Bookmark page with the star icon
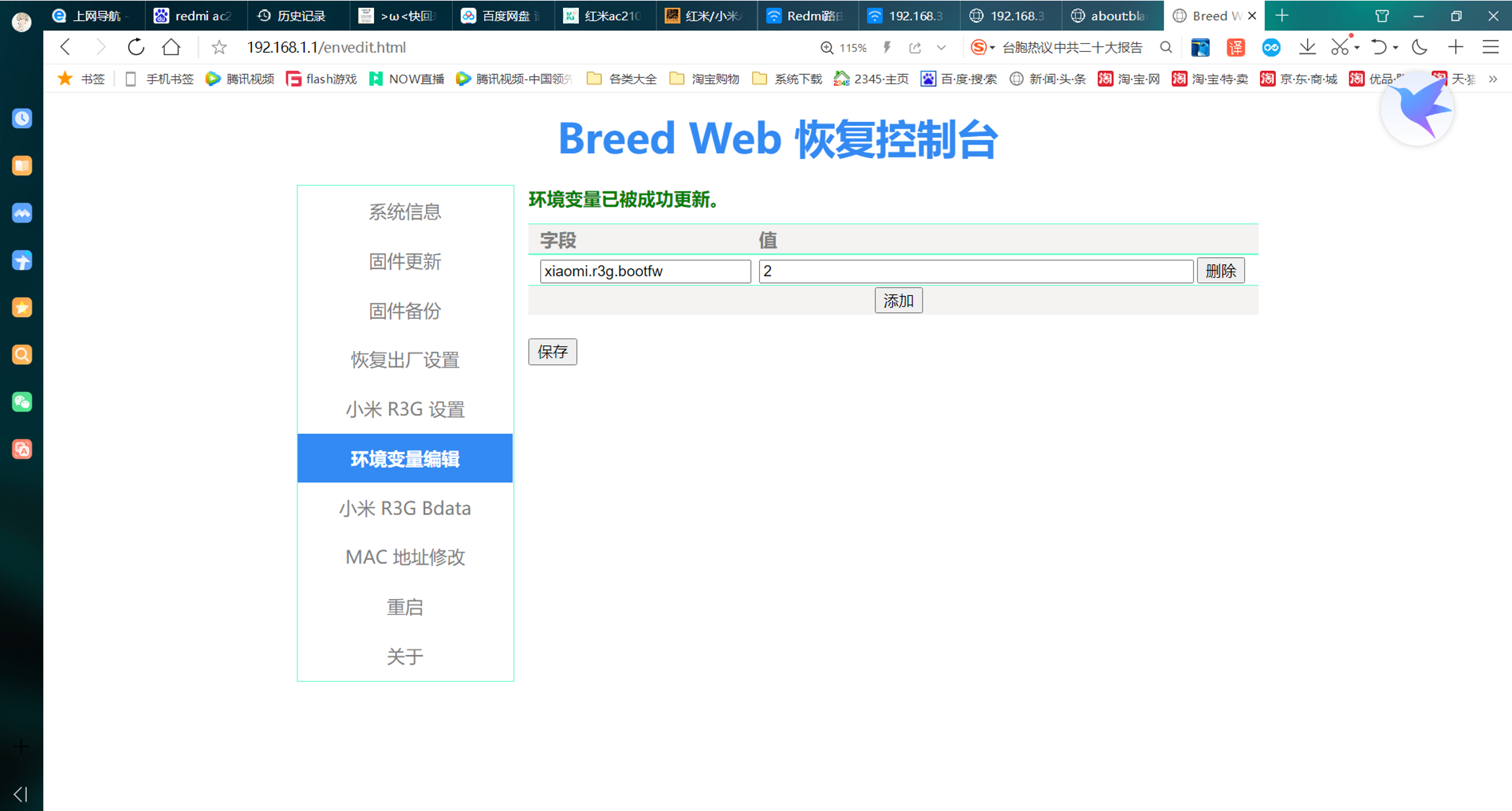Screen dimensions: 1512x811 point(219,47)
